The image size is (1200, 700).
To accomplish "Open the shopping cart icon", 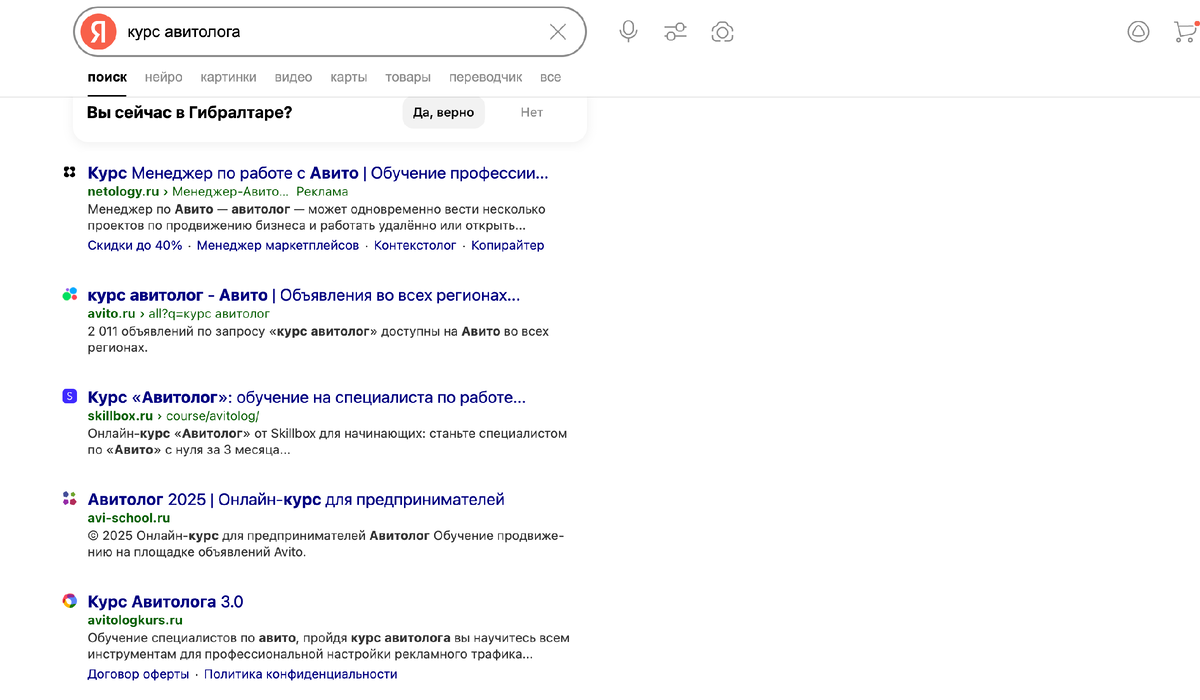I will tap(1185, 32).
